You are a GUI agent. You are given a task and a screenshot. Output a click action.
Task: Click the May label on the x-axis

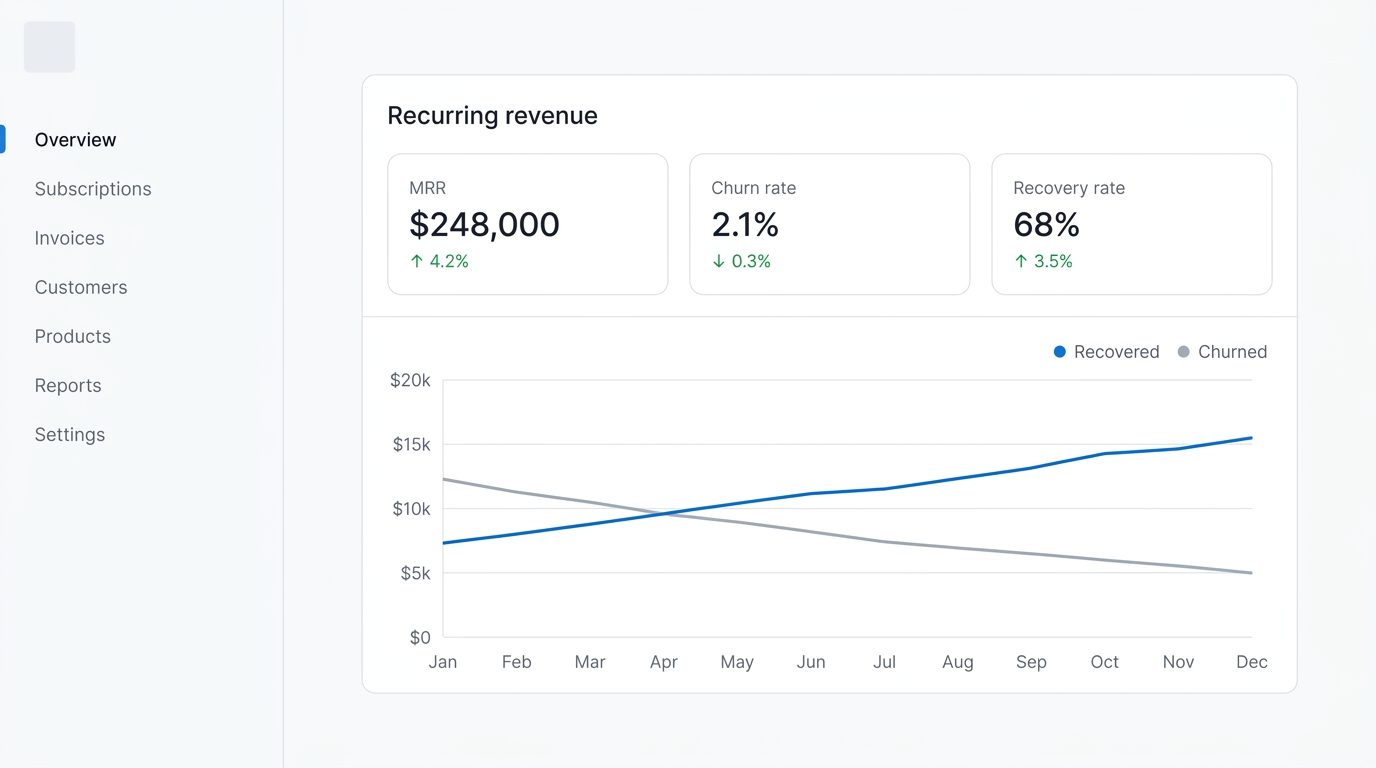[737, 662]
